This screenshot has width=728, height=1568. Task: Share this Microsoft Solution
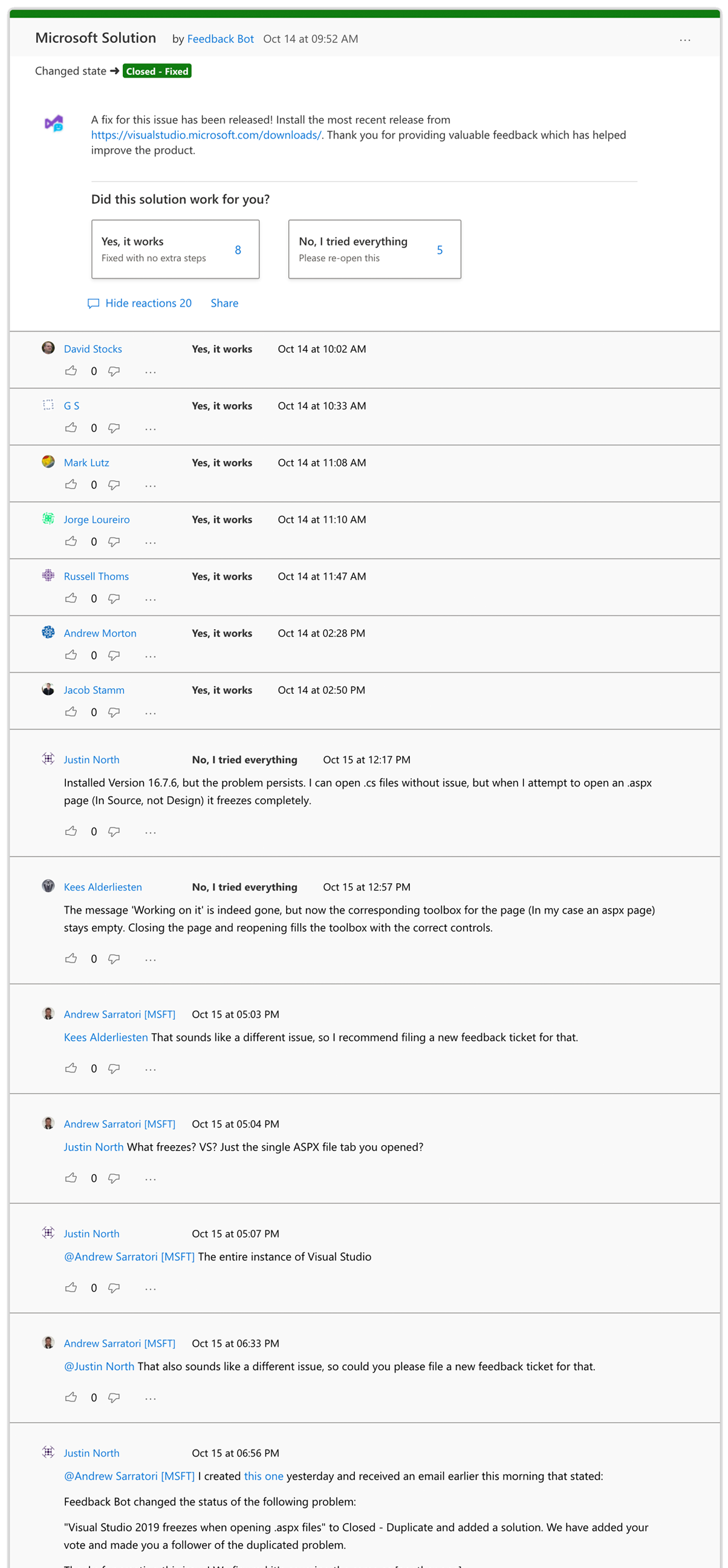coord(224,303)
